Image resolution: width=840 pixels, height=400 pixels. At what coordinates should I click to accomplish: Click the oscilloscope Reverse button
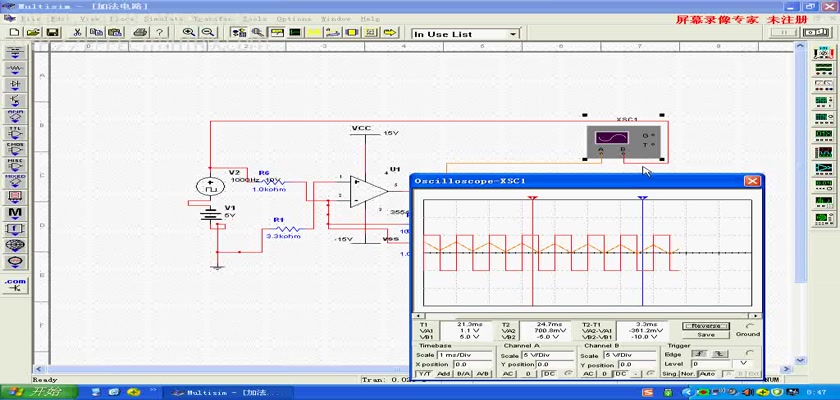pyautogui.click(x=706, y=326)
